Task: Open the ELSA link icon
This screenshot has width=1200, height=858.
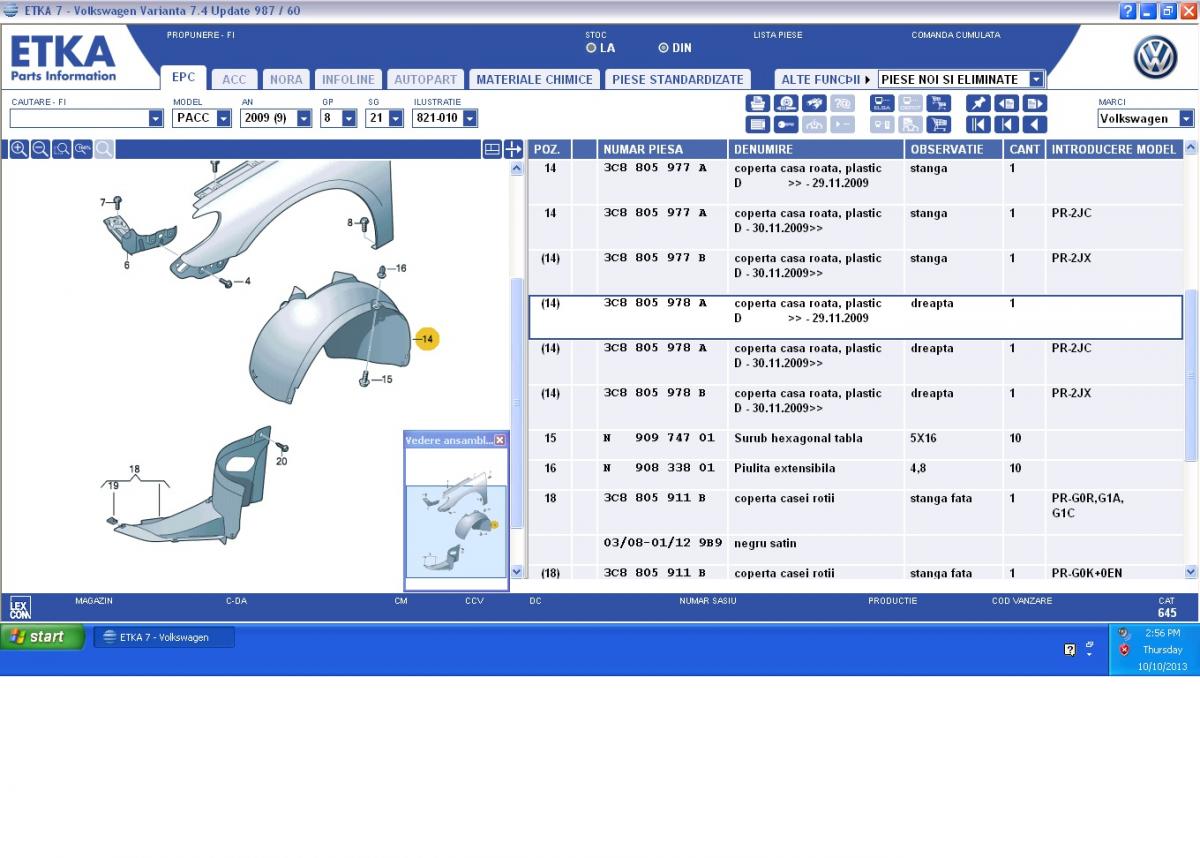Action: tap(882, 103)
